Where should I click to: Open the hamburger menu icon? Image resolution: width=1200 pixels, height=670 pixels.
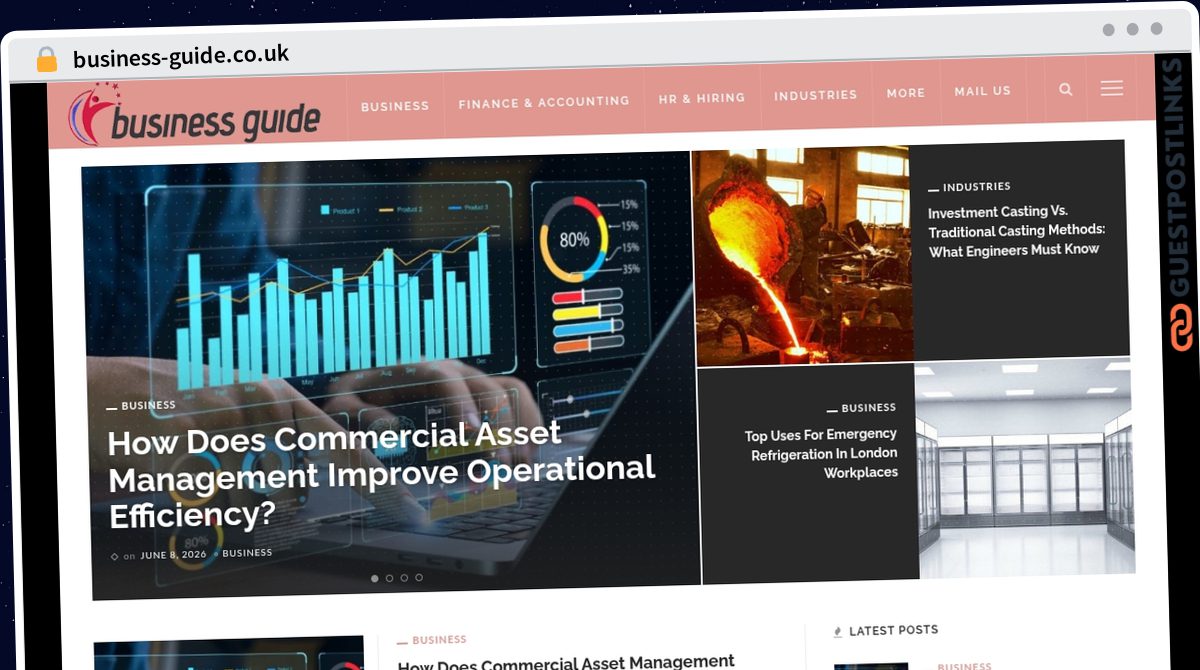pos(1112,88)
